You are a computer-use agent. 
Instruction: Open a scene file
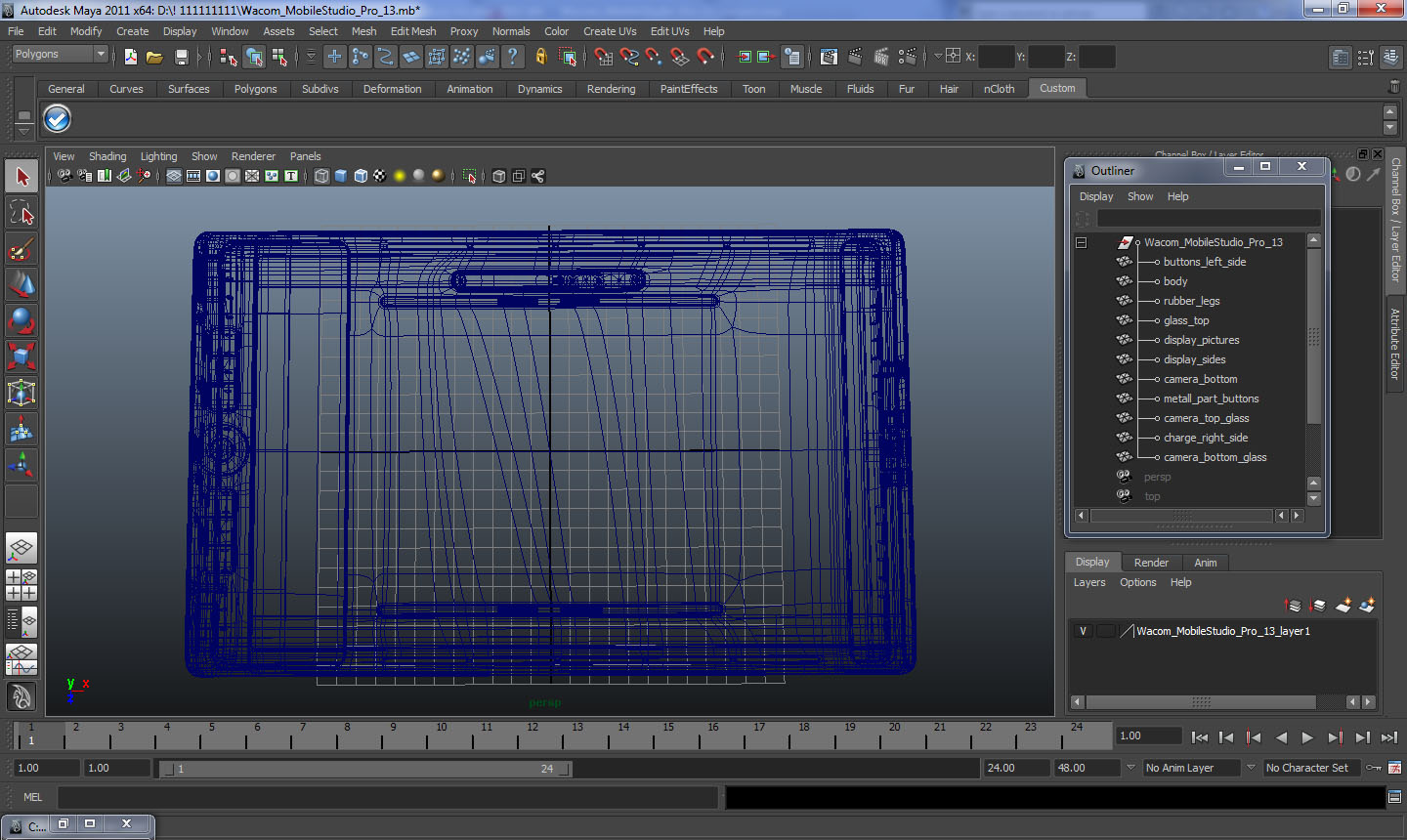pyautogui.click(x=154, y=57)
